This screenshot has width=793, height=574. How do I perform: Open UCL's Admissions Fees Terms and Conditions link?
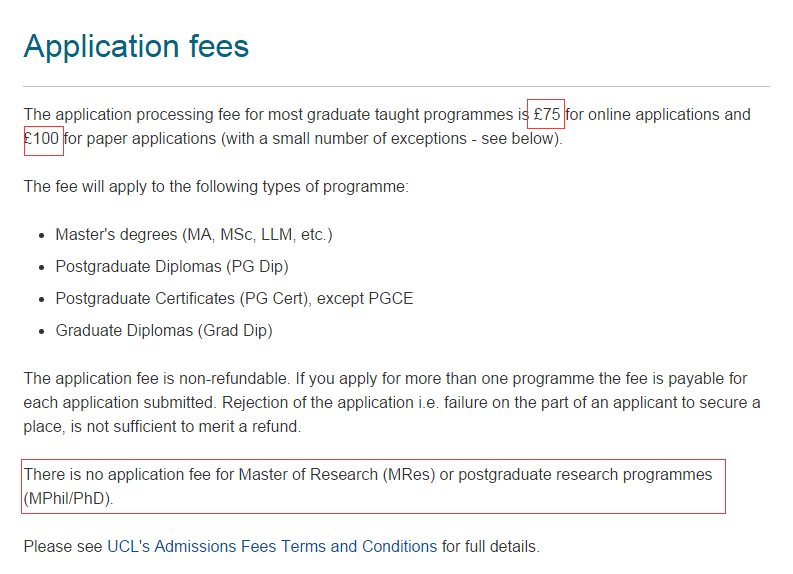pos(272,547)
